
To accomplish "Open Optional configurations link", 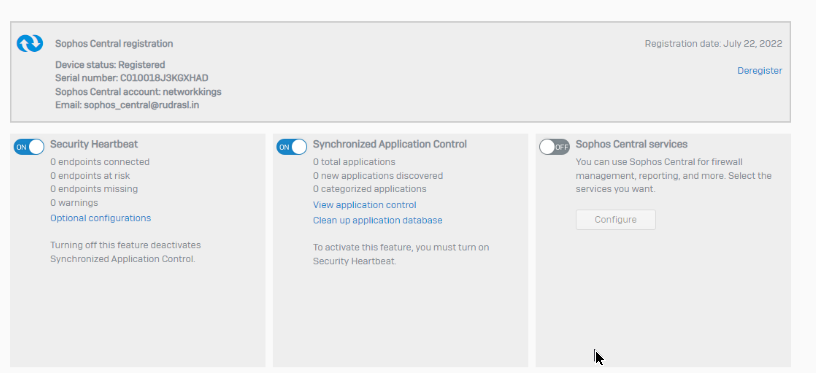I will [100, 218].
